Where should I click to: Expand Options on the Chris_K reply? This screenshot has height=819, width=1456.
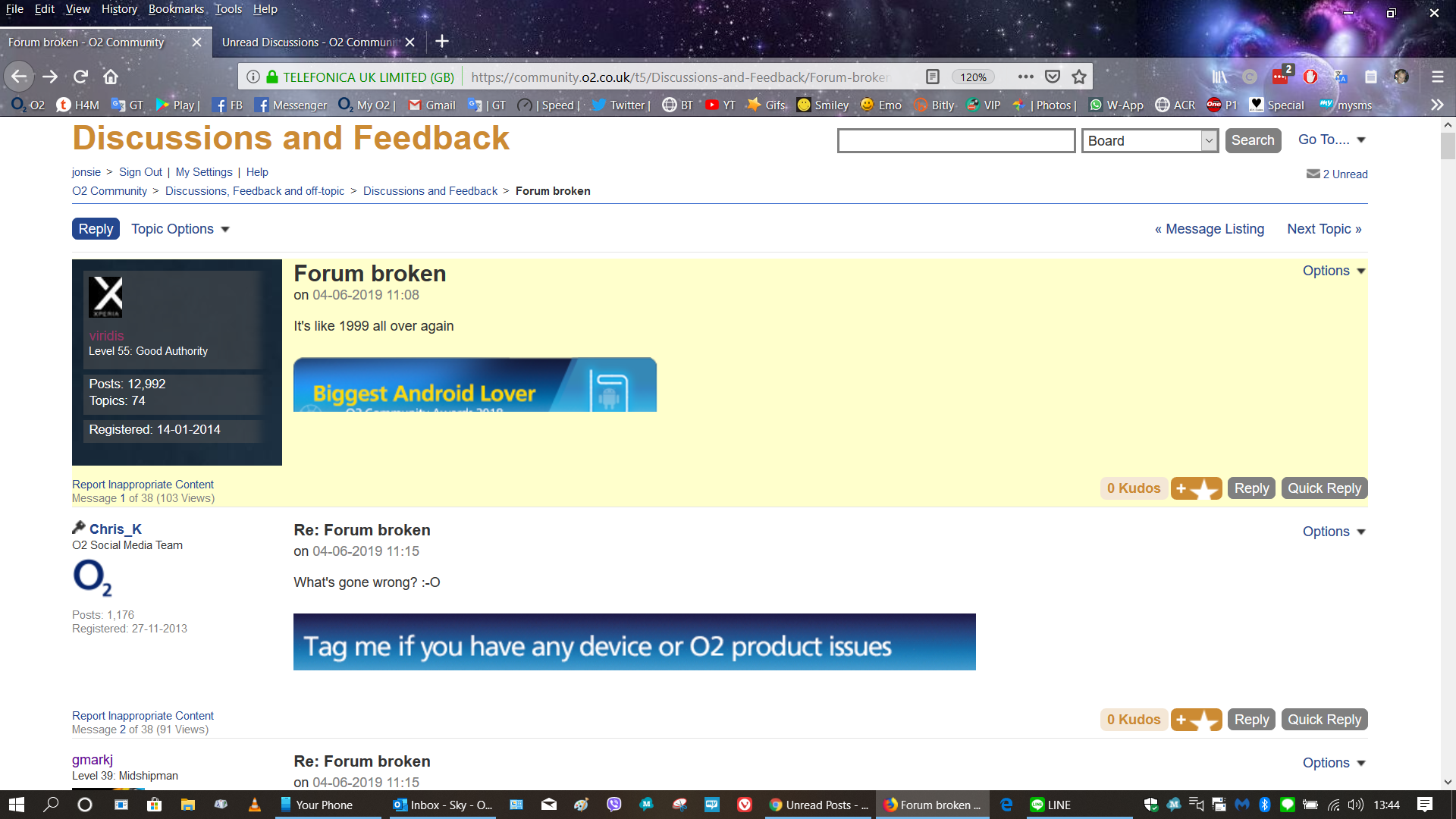tap(1333, 531)
